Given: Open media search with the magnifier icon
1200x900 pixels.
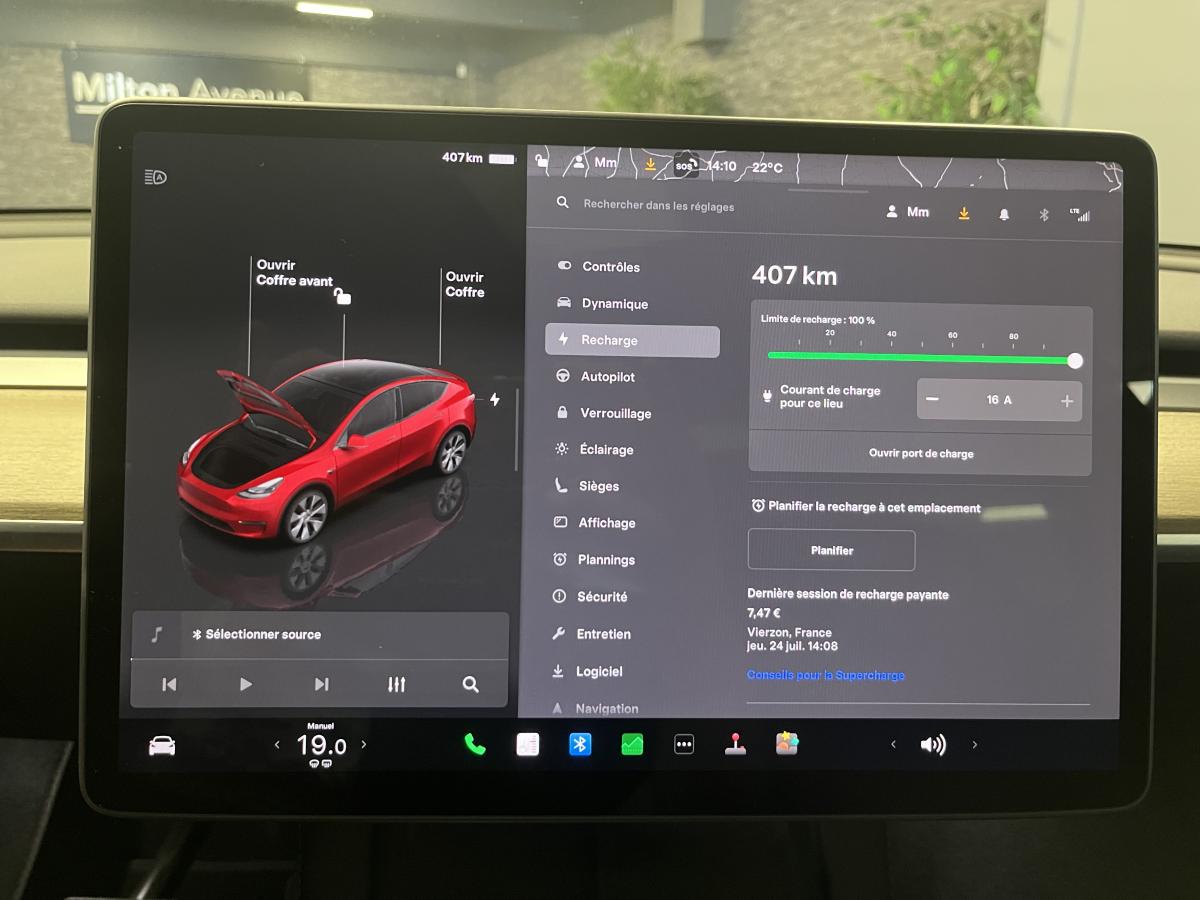Looking at the screenshot, I should click(x=470, y=684).
